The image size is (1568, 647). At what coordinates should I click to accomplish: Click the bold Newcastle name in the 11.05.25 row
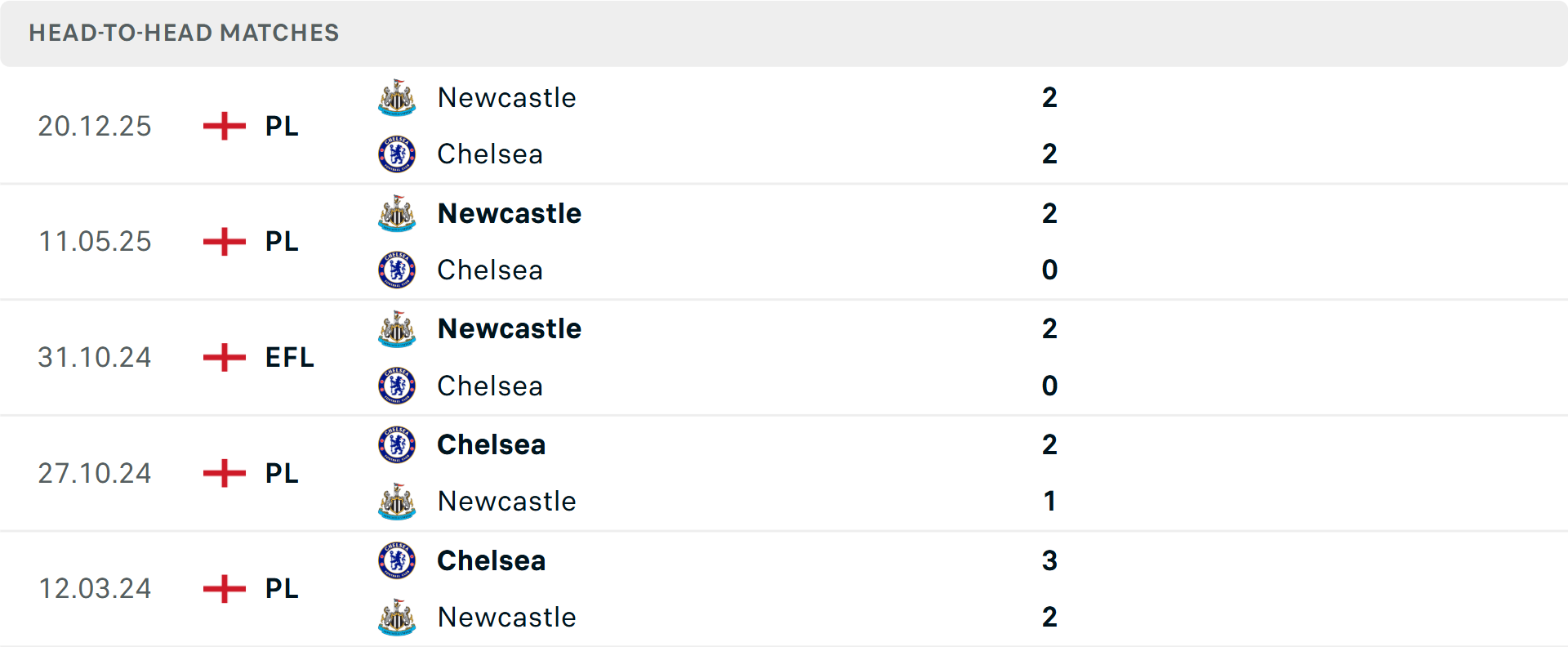pos(510,213)
